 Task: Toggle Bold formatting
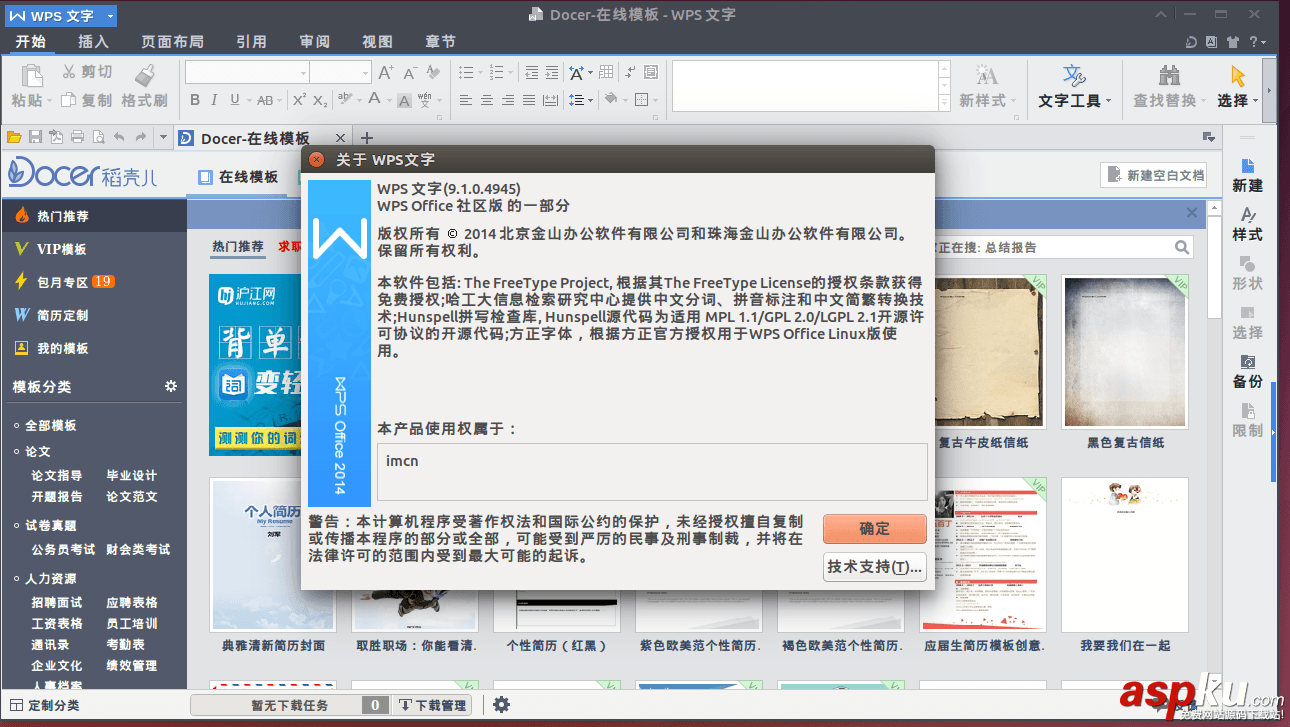pyautogui.click(x=195, y=100)
